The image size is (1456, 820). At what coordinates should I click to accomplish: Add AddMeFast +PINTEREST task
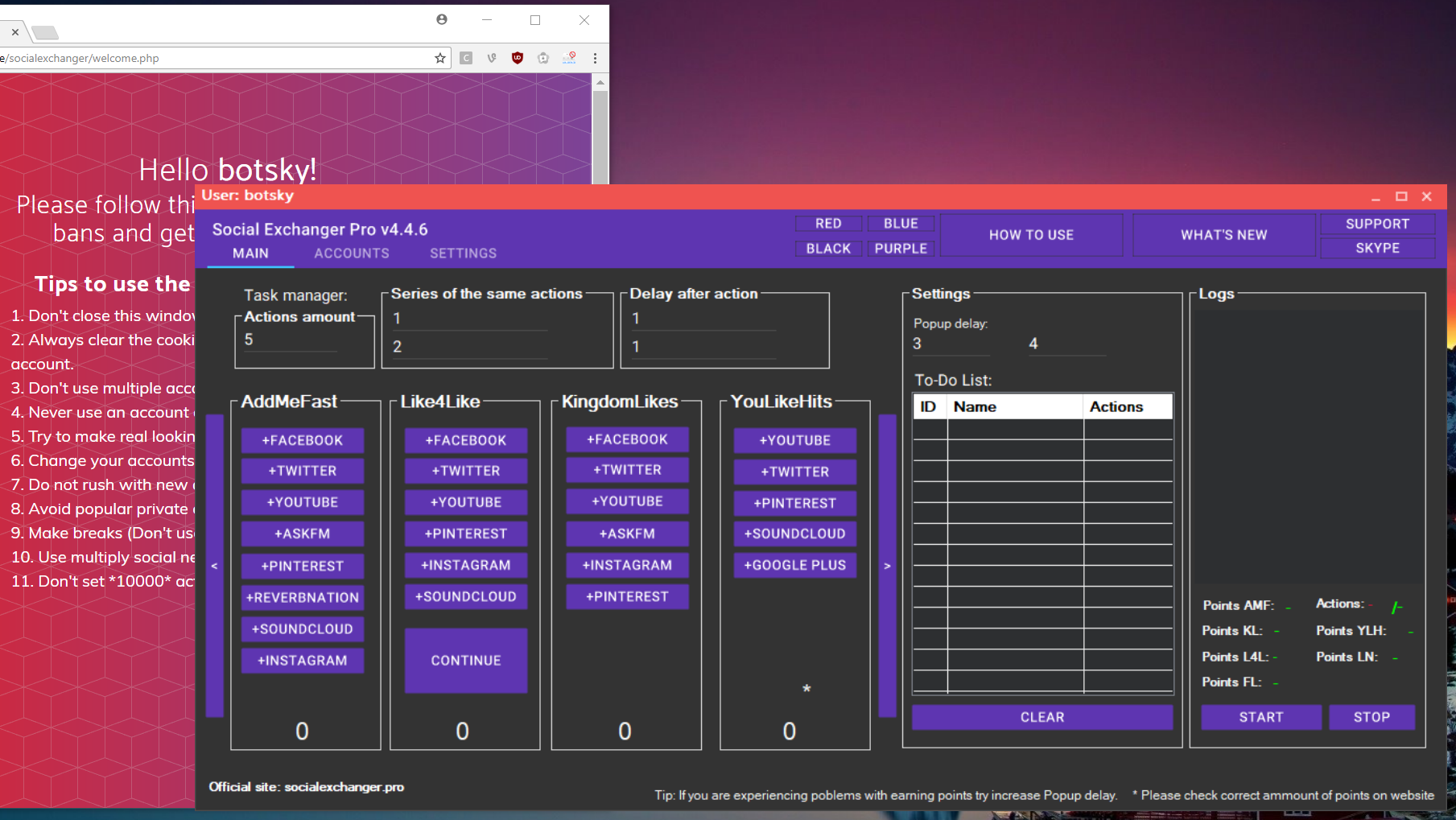click(x=303, y=566)
